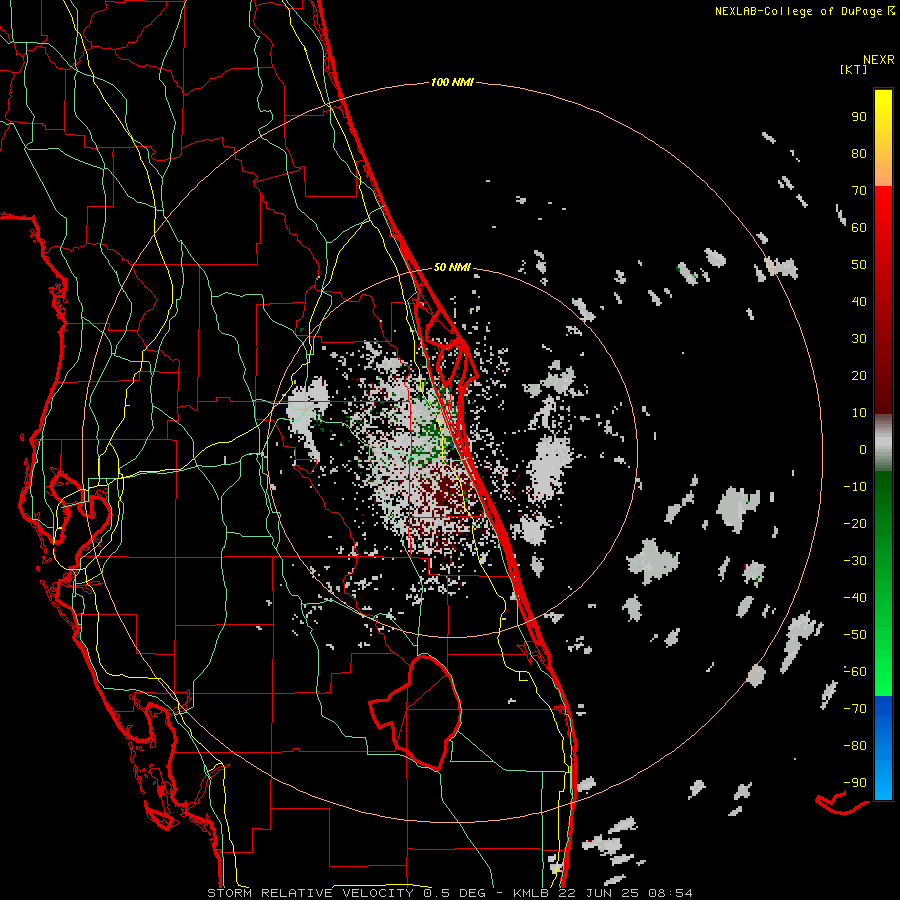Pick the gray zero-velocity segment of the color bar
The image size is (900, 900).
[x=883, y=443]
